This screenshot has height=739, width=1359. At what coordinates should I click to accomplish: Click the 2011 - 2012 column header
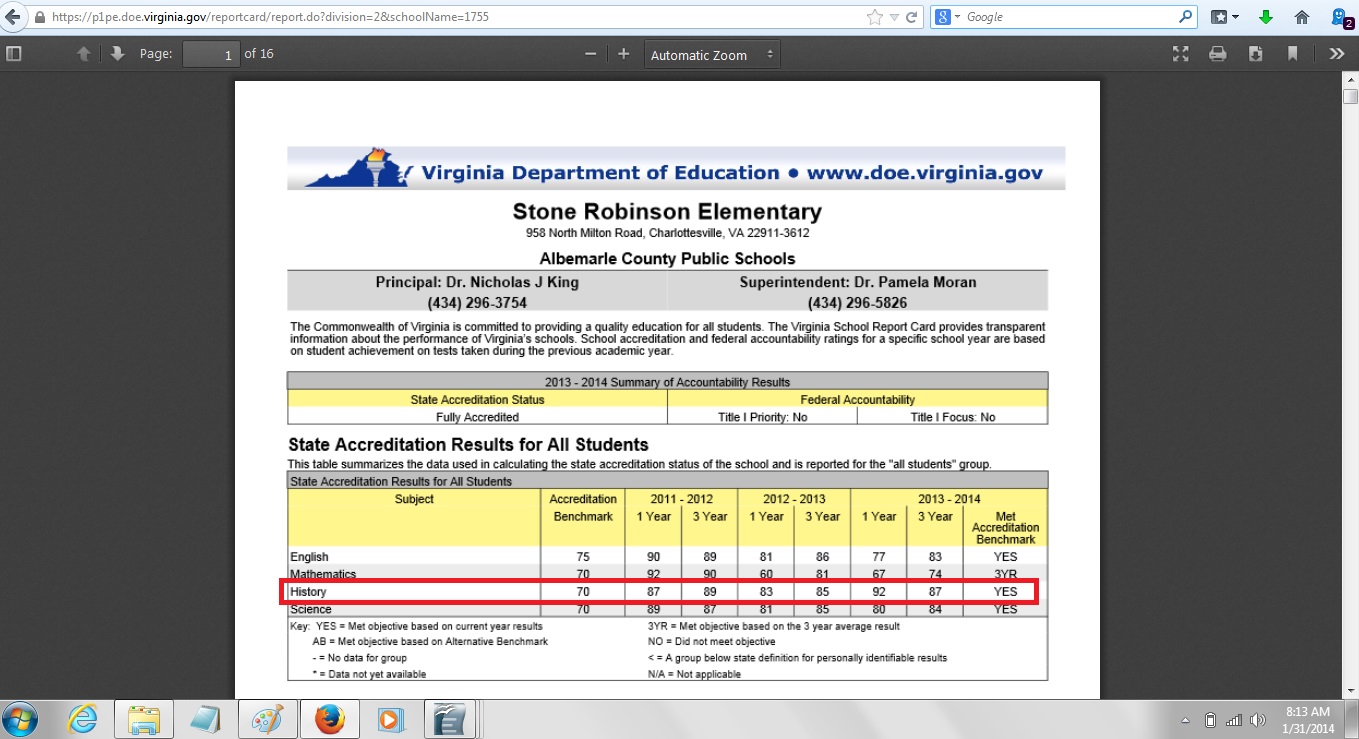(x=681, y=499)
